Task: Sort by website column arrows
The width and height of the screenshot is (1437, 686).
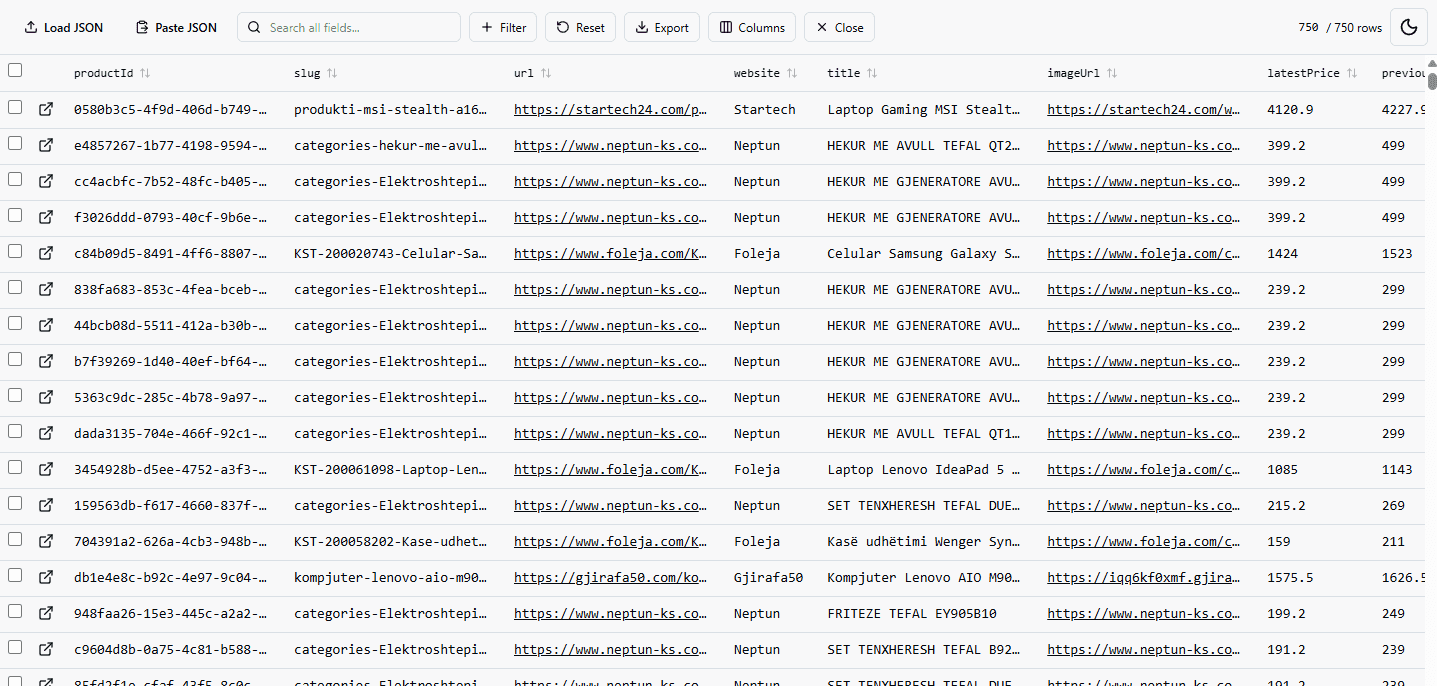Action: click(792, 73)
